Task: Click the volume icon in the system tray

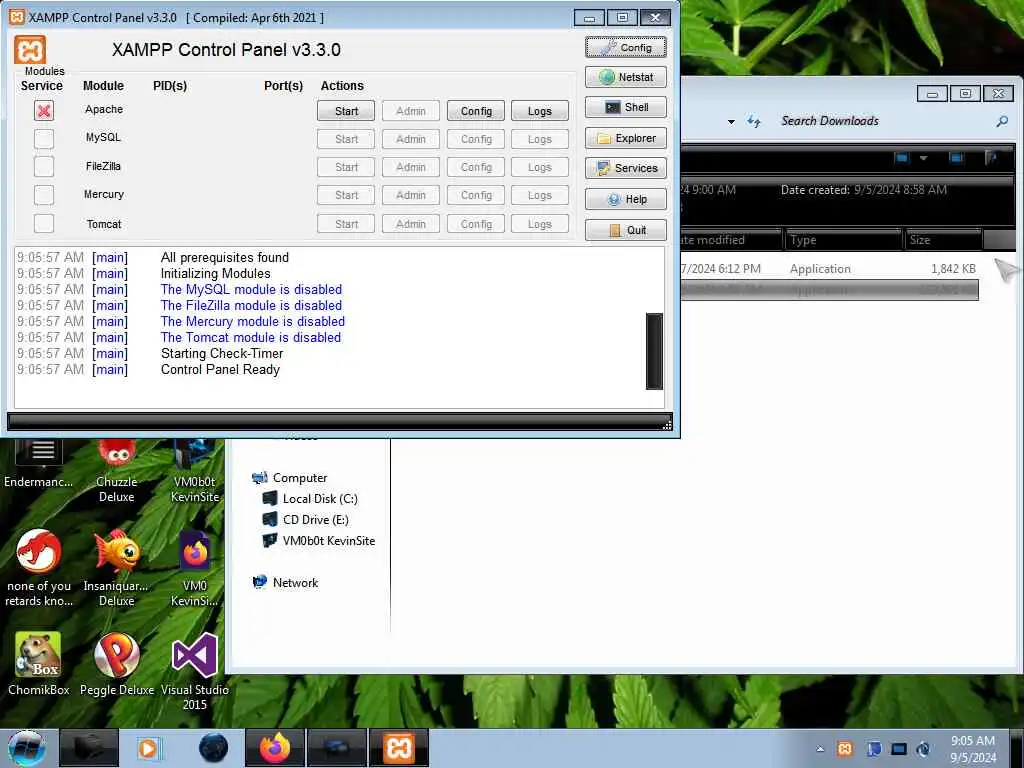Action: click(923, 748)
